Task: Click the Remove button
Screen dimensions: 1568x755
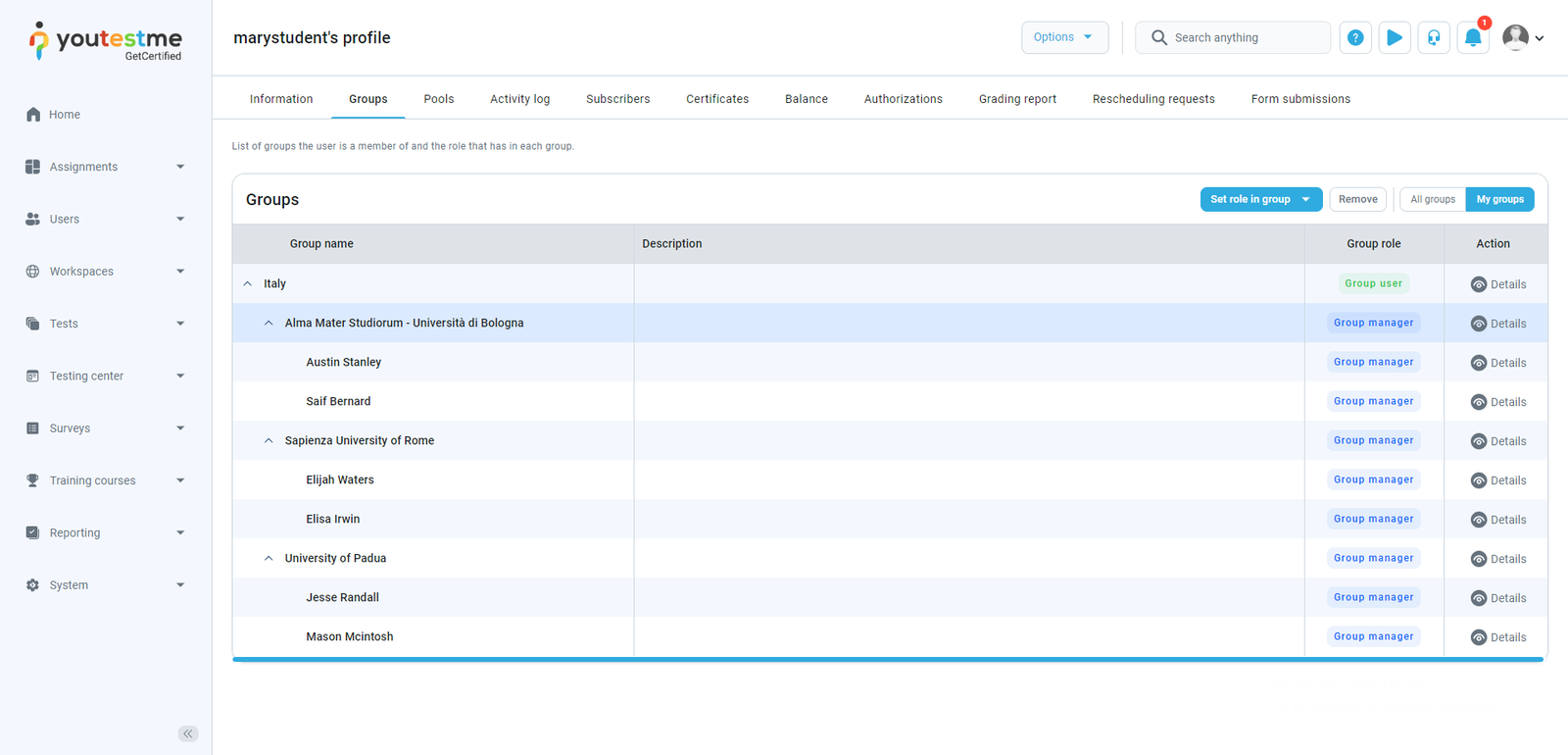Action: pyautogui.click(x=1357, y=199)
